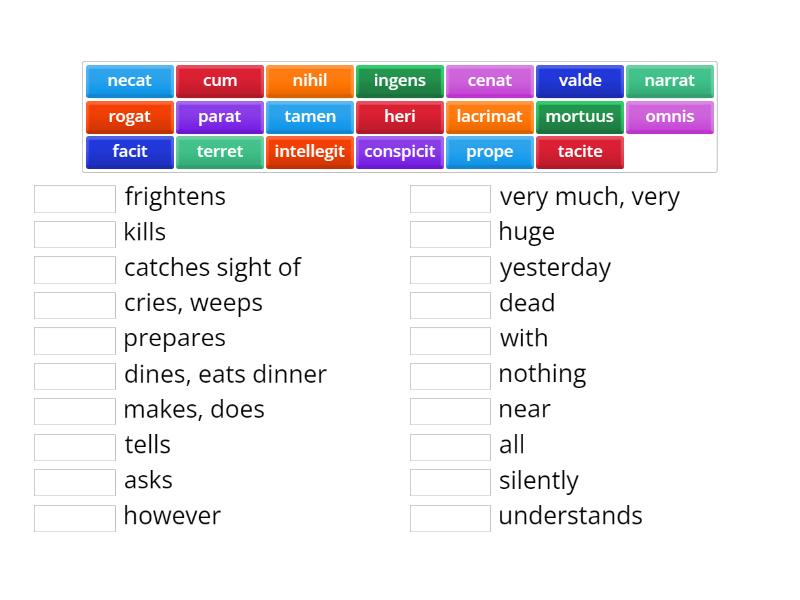Click the answer box next to 'understands'
The width and height of the screenshot is (800, 600).
point(450,517)
